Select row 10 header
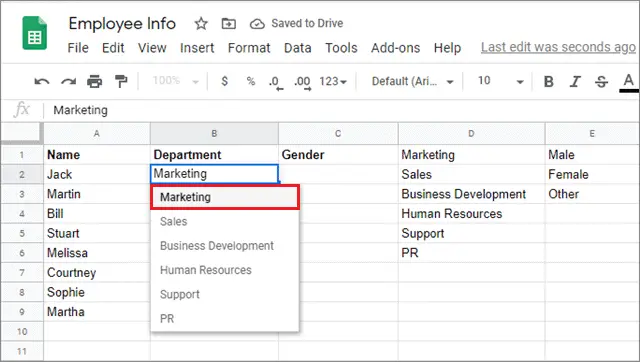 tap(22, 331)
